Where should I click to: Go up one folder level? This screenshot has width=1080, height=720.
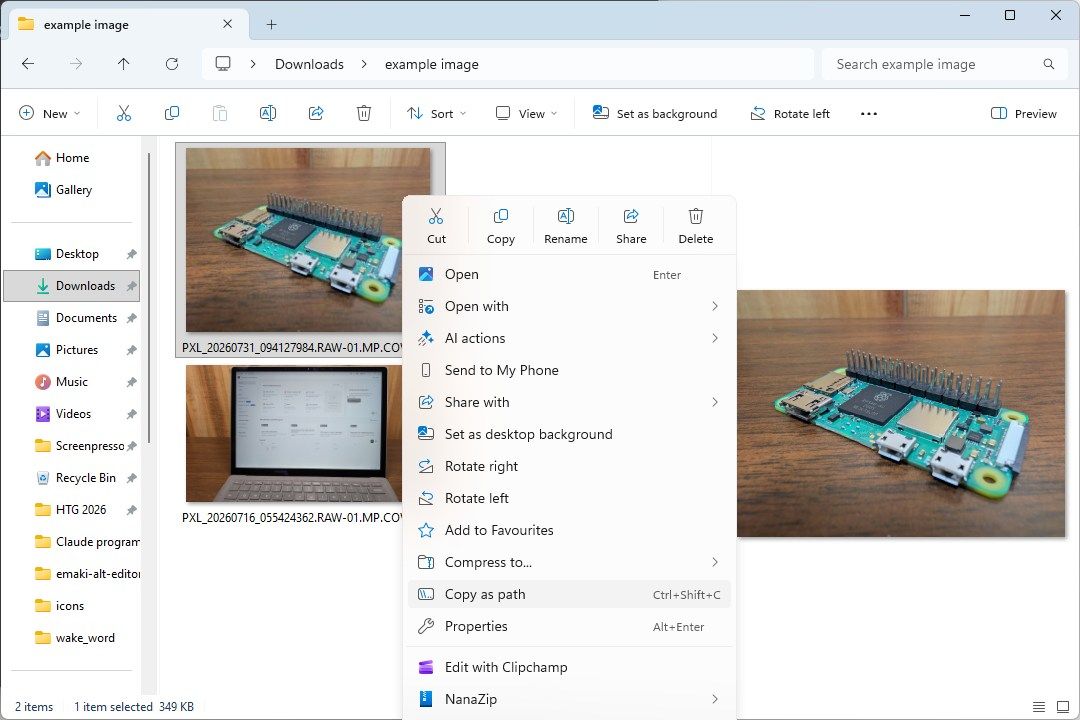pos(123,64)
